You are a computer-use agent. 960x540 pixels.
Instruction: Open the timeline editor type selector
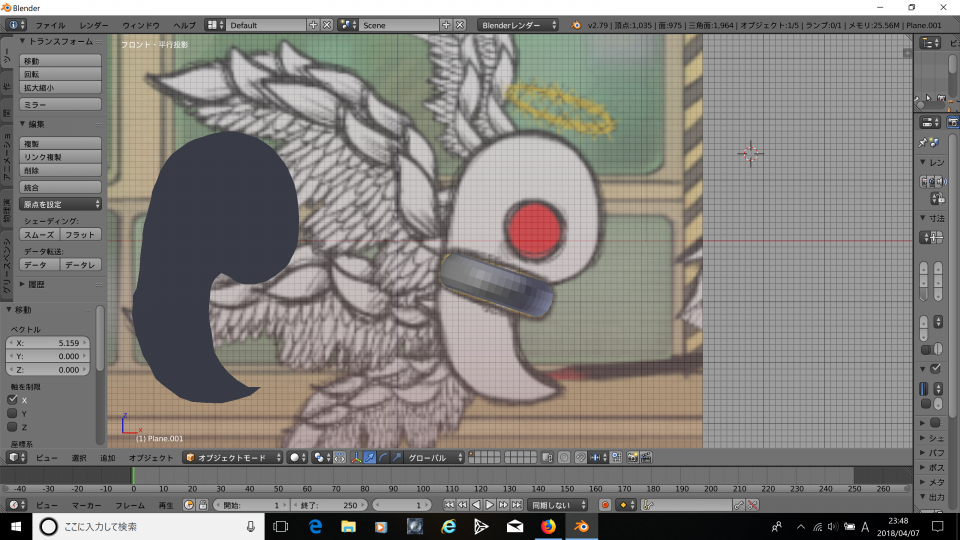pos(17,505)
